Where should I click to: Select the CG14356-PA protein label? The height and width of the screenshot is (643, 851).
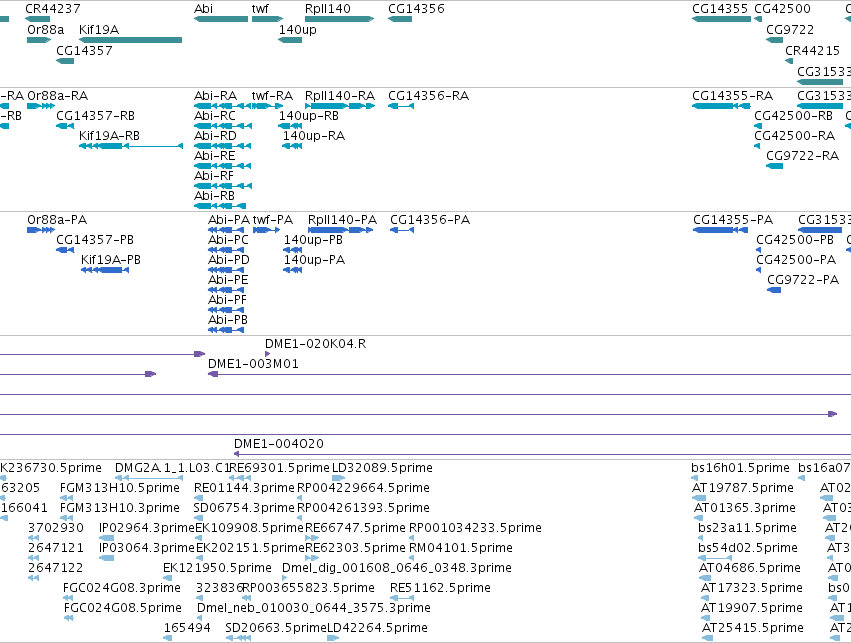[430, 220]
